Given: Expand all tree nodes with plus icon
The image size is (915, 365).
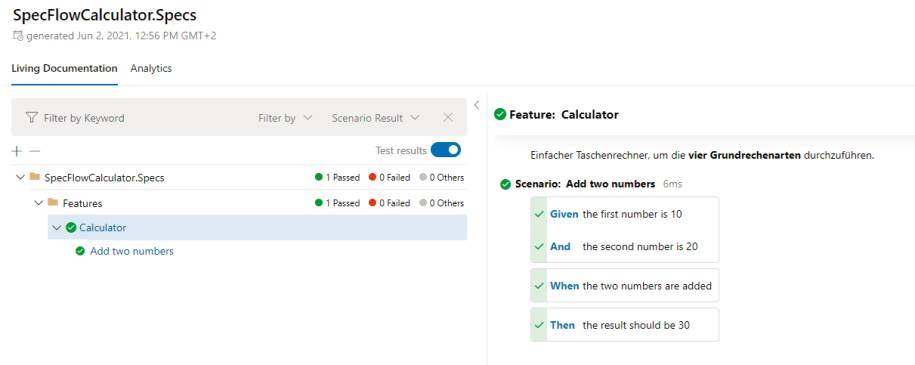Looking at the screenshot, I should click(x=17, y=151).
